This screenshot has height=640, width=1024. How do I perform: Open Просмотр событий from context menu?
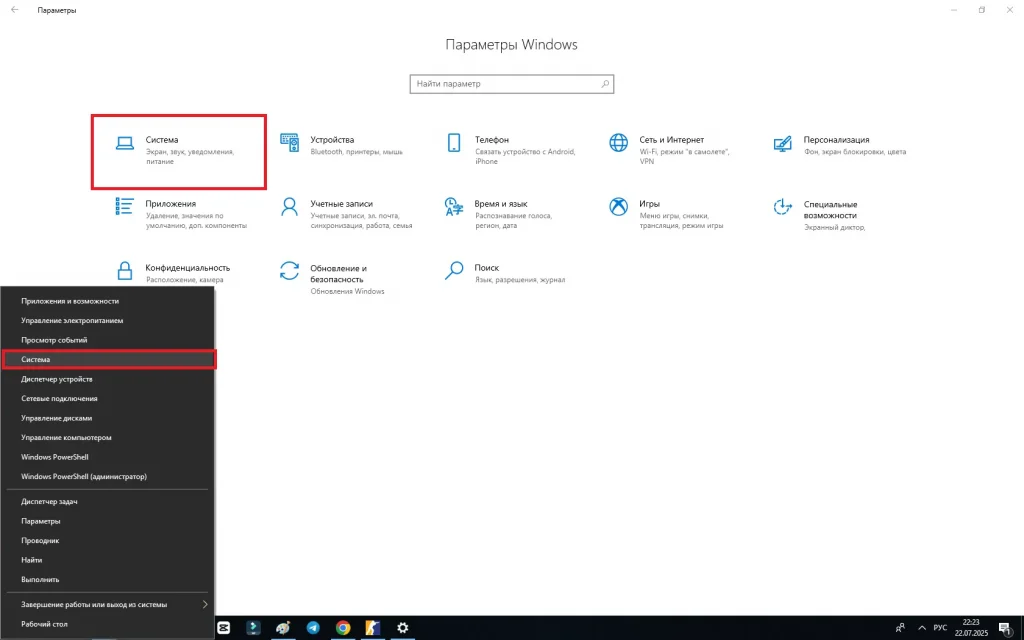click(x=107, y=340)
